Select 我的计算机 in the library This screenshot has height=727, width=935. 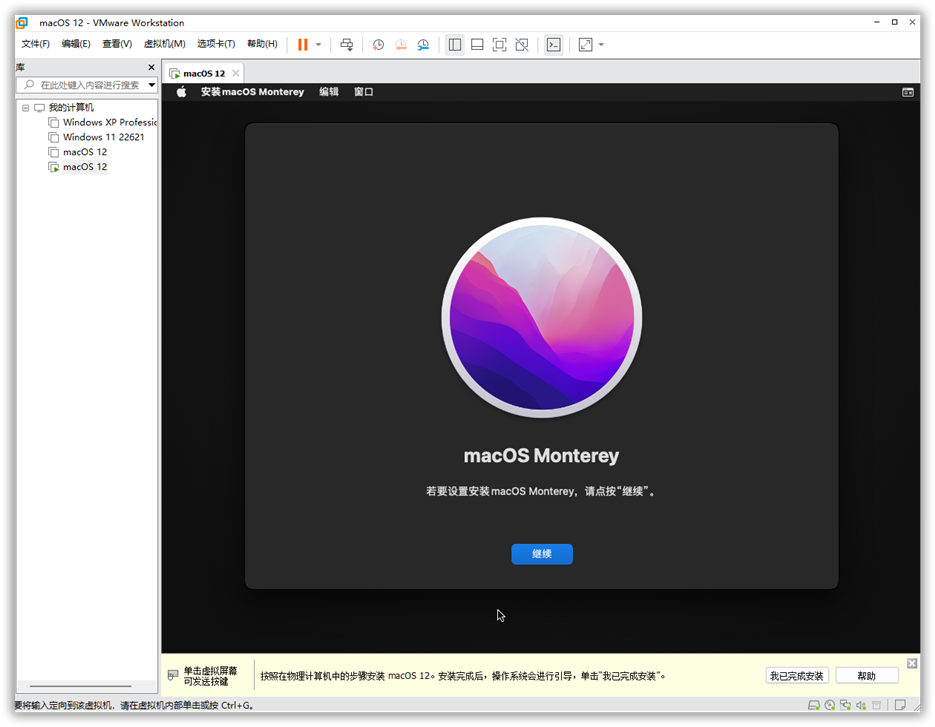point(71,107)
